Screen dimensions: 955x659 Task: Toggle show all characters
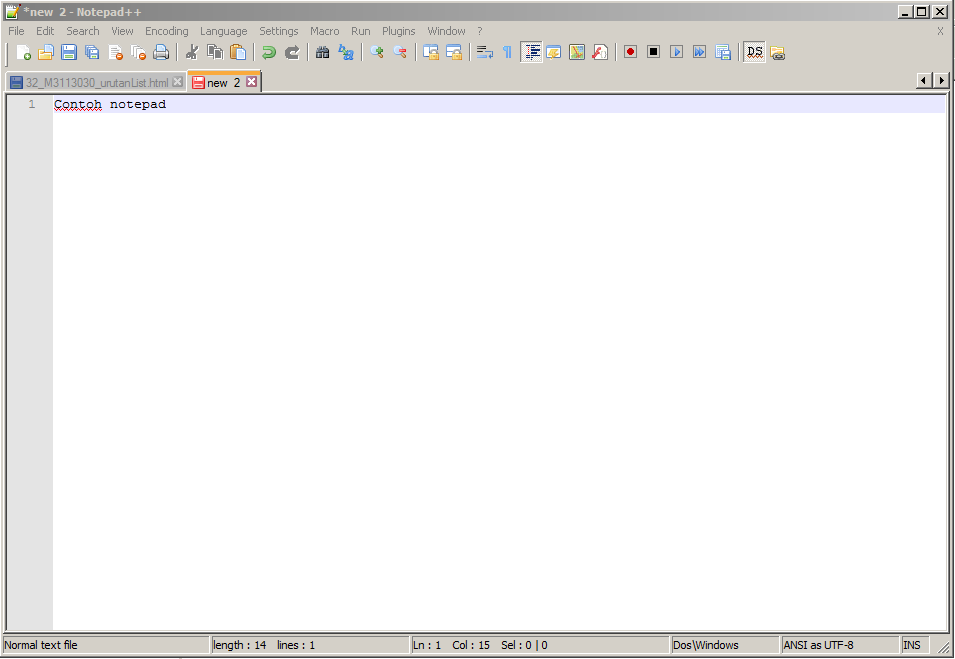[x=508, y=51]
